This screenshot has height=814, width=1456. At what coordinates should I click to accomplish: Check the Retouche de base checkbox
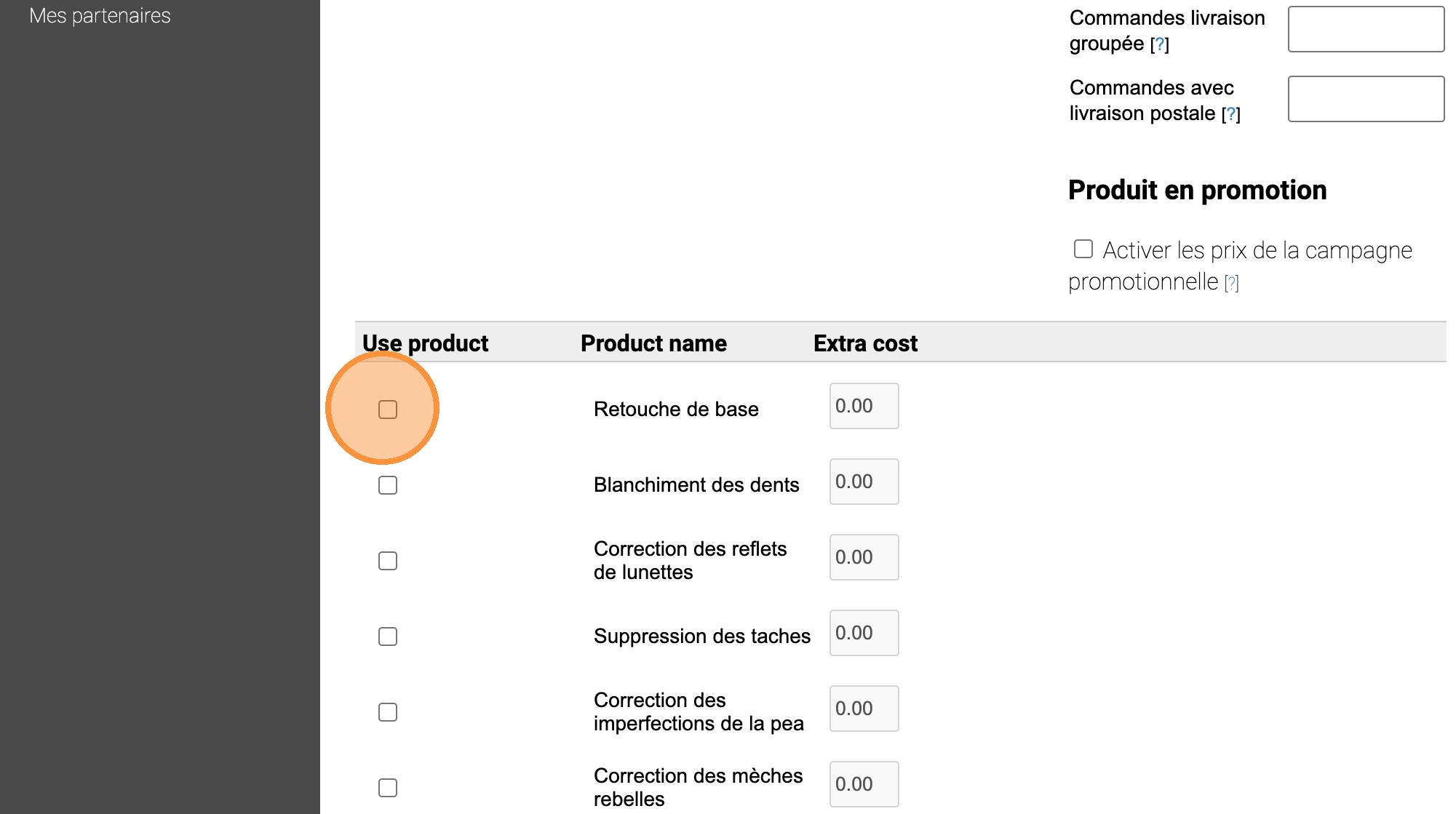tap(388, 410)
